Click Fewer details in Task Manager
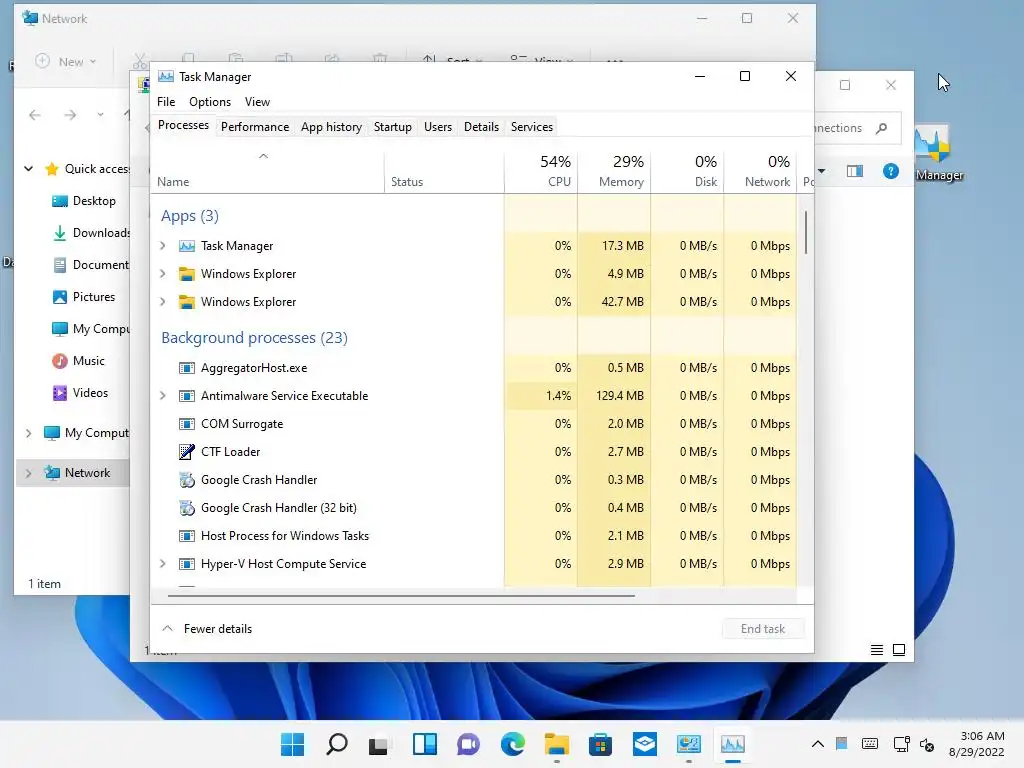This screenshot has height=768, width=1024. point(206,629)
